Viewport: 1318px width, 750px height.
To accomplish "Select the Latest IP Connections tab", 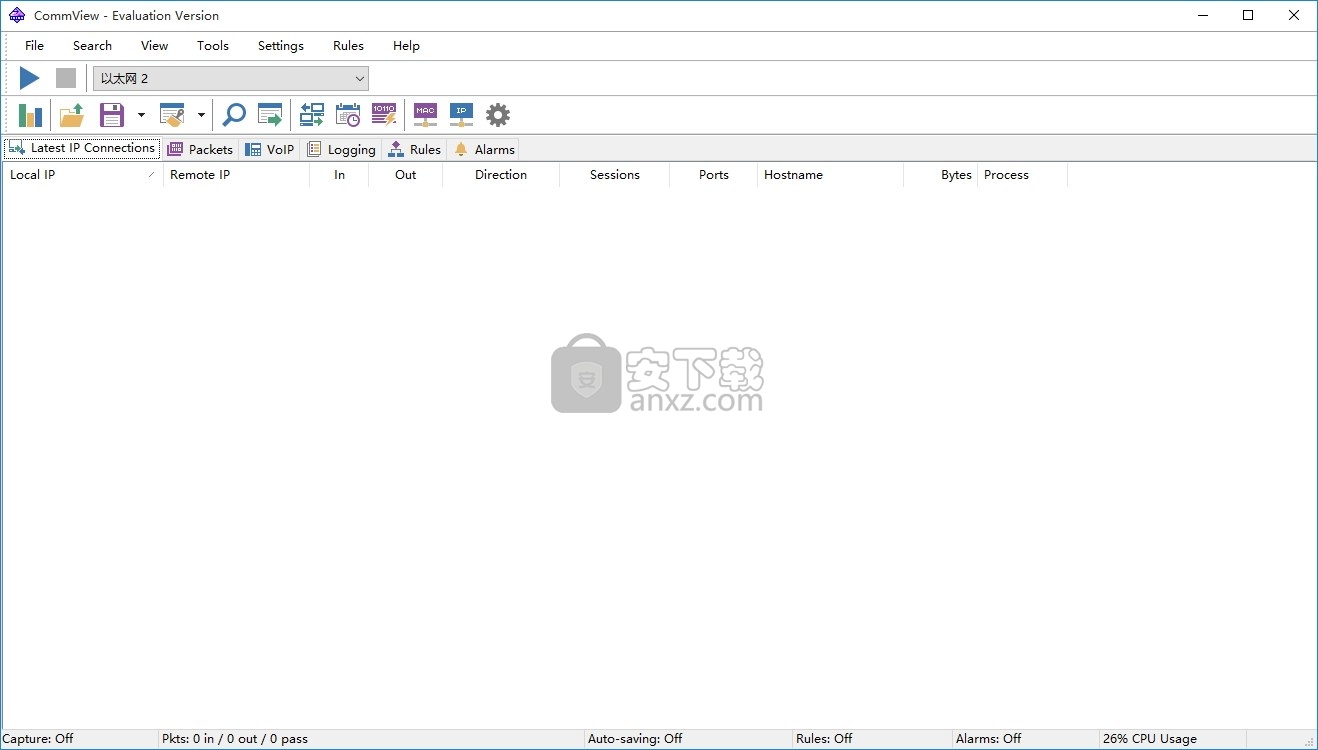I will (82, 148).
